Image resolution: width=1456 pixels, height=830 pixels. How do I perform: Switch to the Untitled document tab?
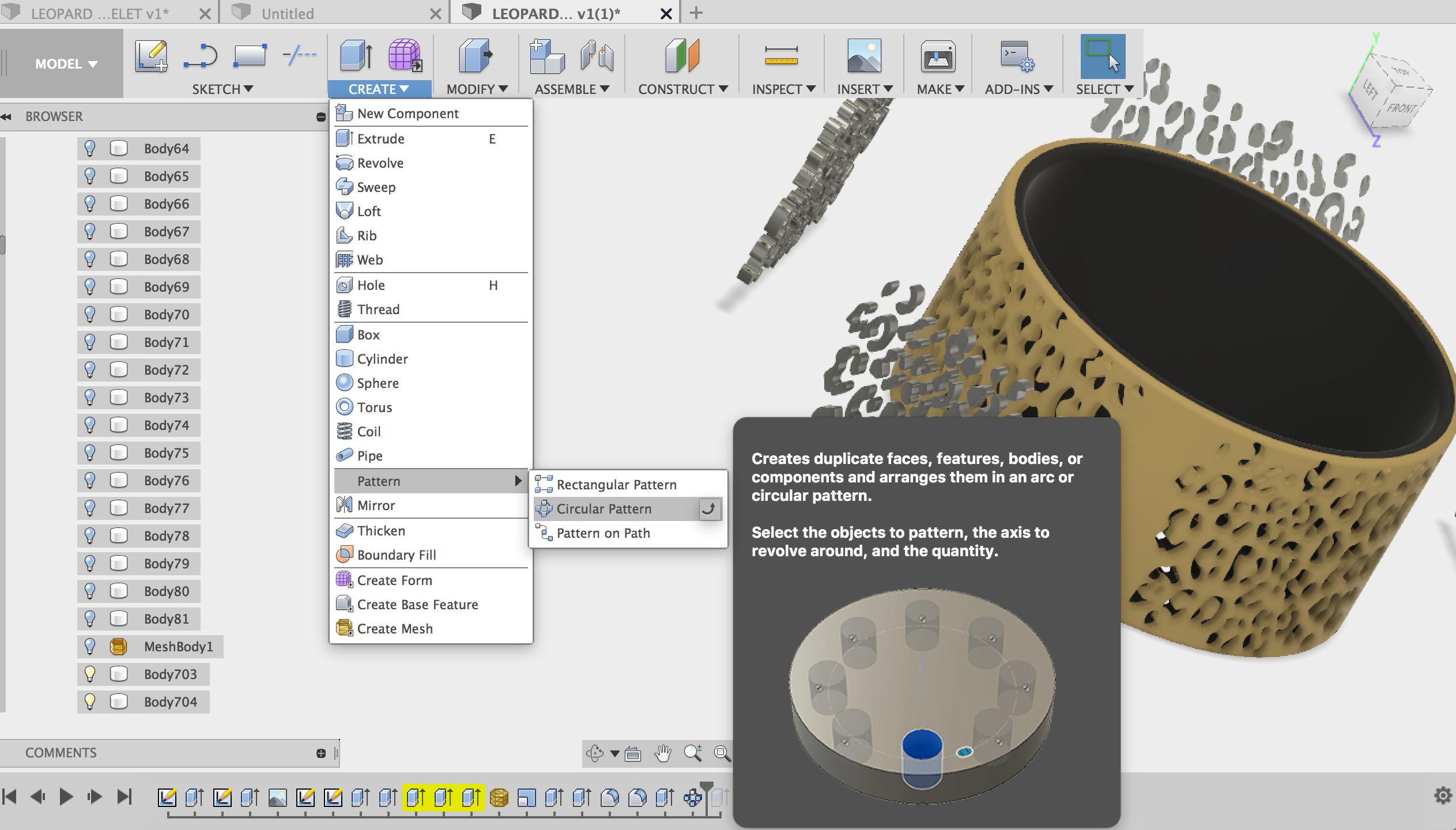(287, 13)
